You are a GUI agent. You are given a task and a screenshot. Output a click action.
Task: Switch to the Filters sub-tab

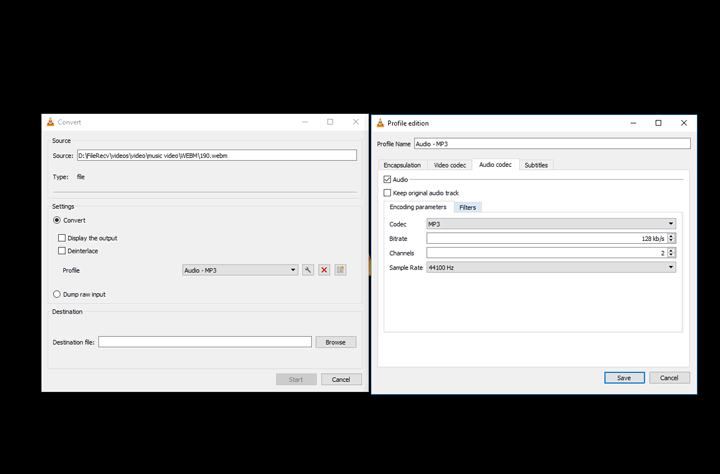[468, 208]
